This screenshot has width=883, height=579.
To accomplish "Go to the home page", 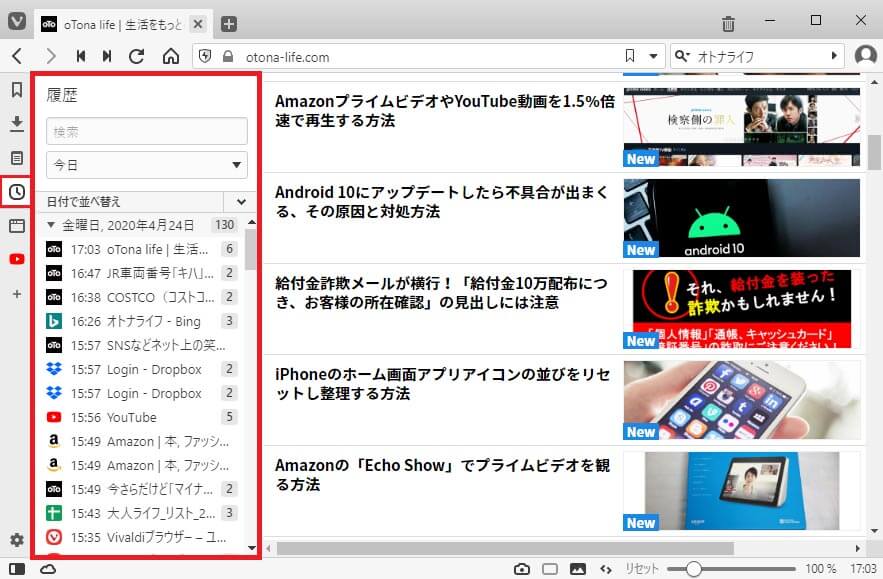I will click(171, 56).
